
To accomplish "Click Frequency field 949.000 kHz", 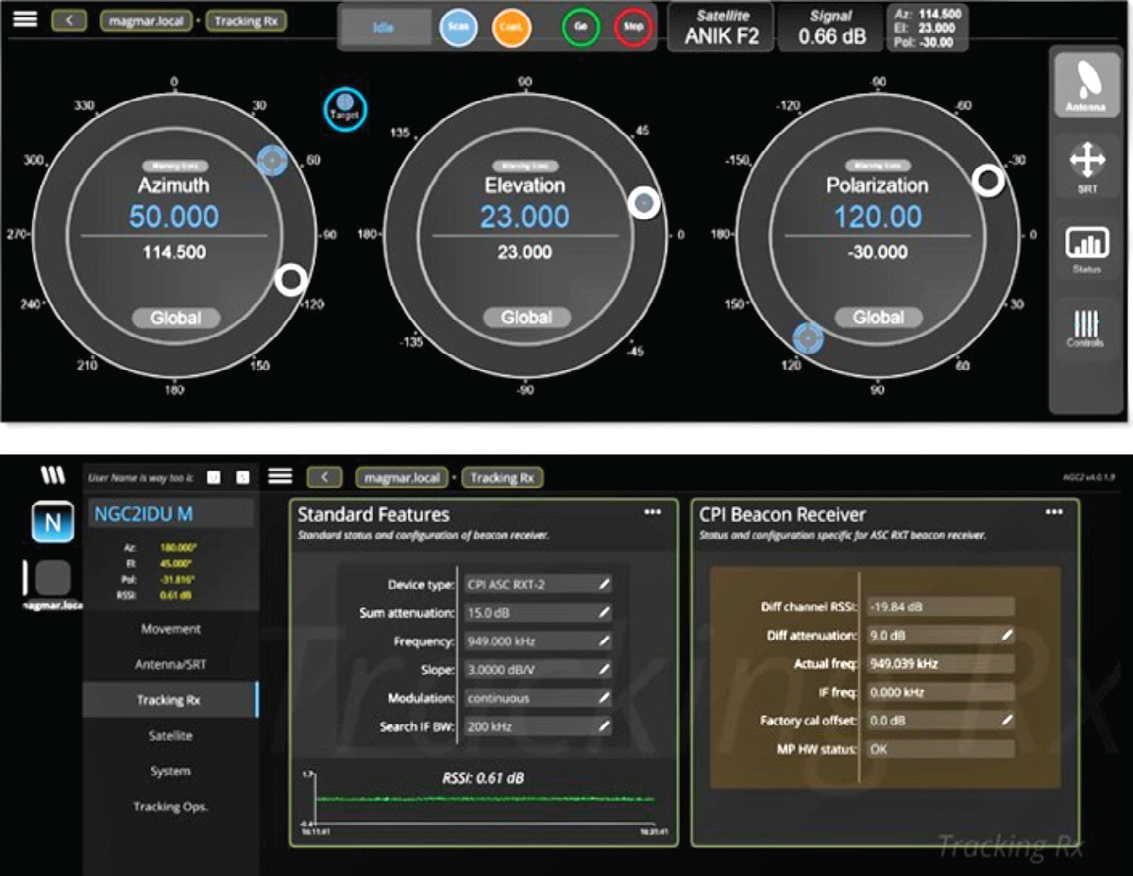I will click(x=538, y=641).
